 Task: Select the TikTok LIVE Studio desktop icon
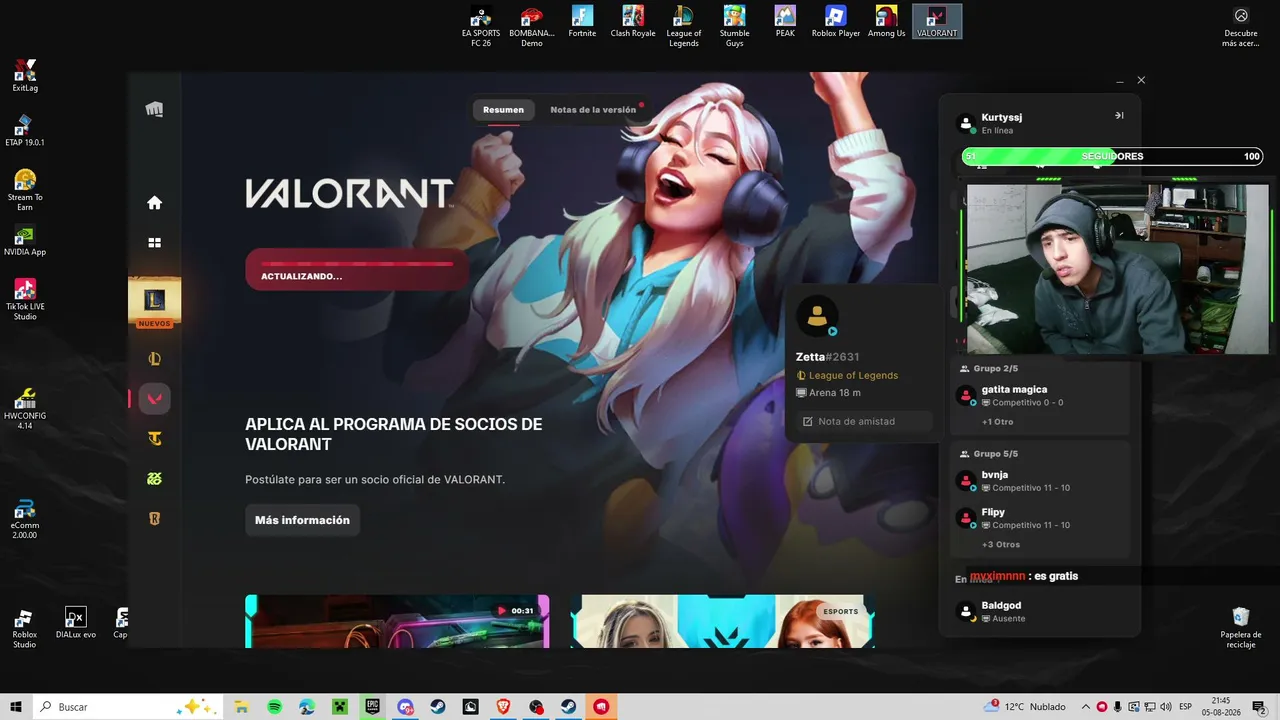click(x=25, y=300)
